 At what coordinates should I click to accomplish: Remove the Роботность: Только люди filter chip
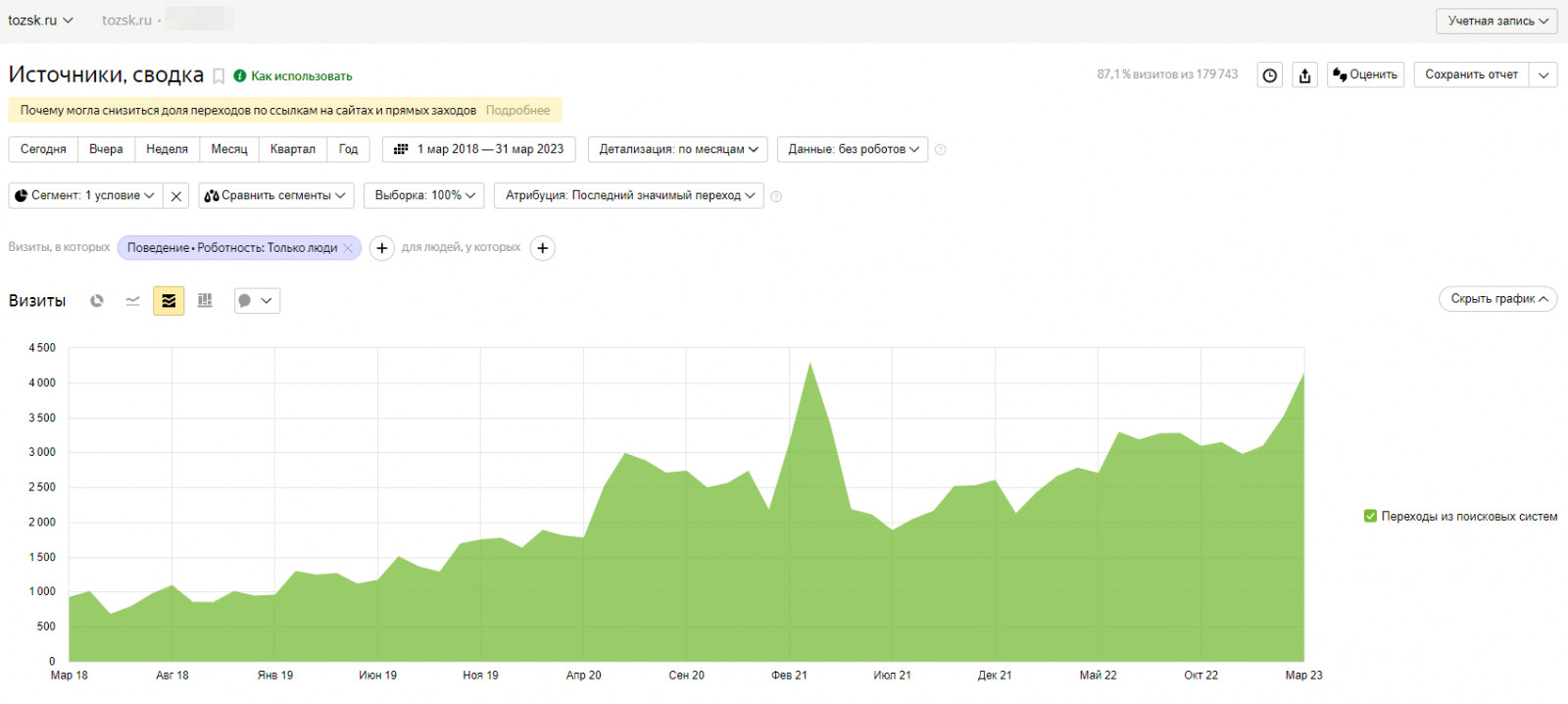(348, 248)
